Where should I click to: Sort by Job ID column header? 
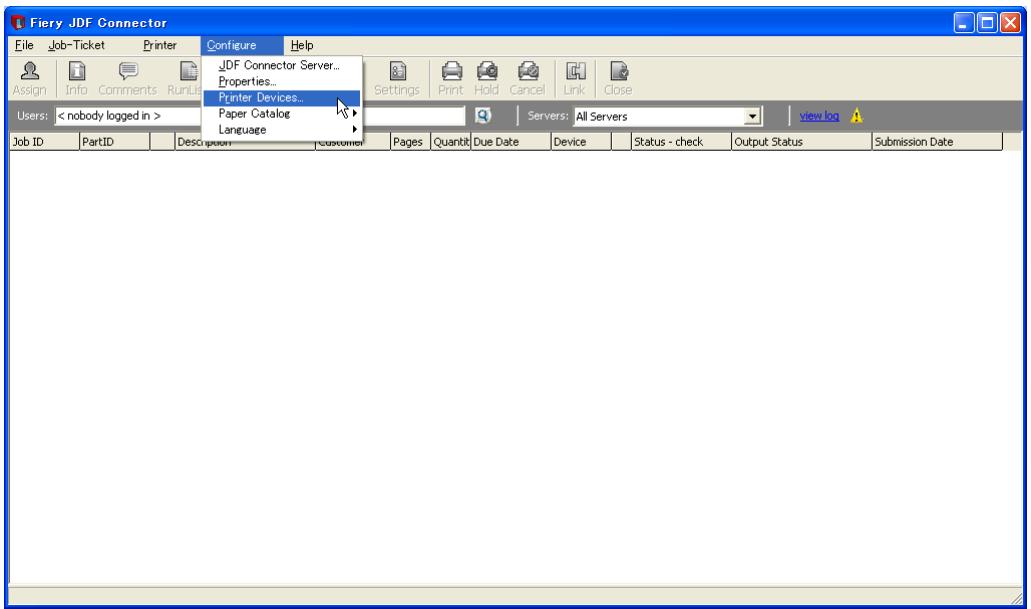click(x=44, y=142)
